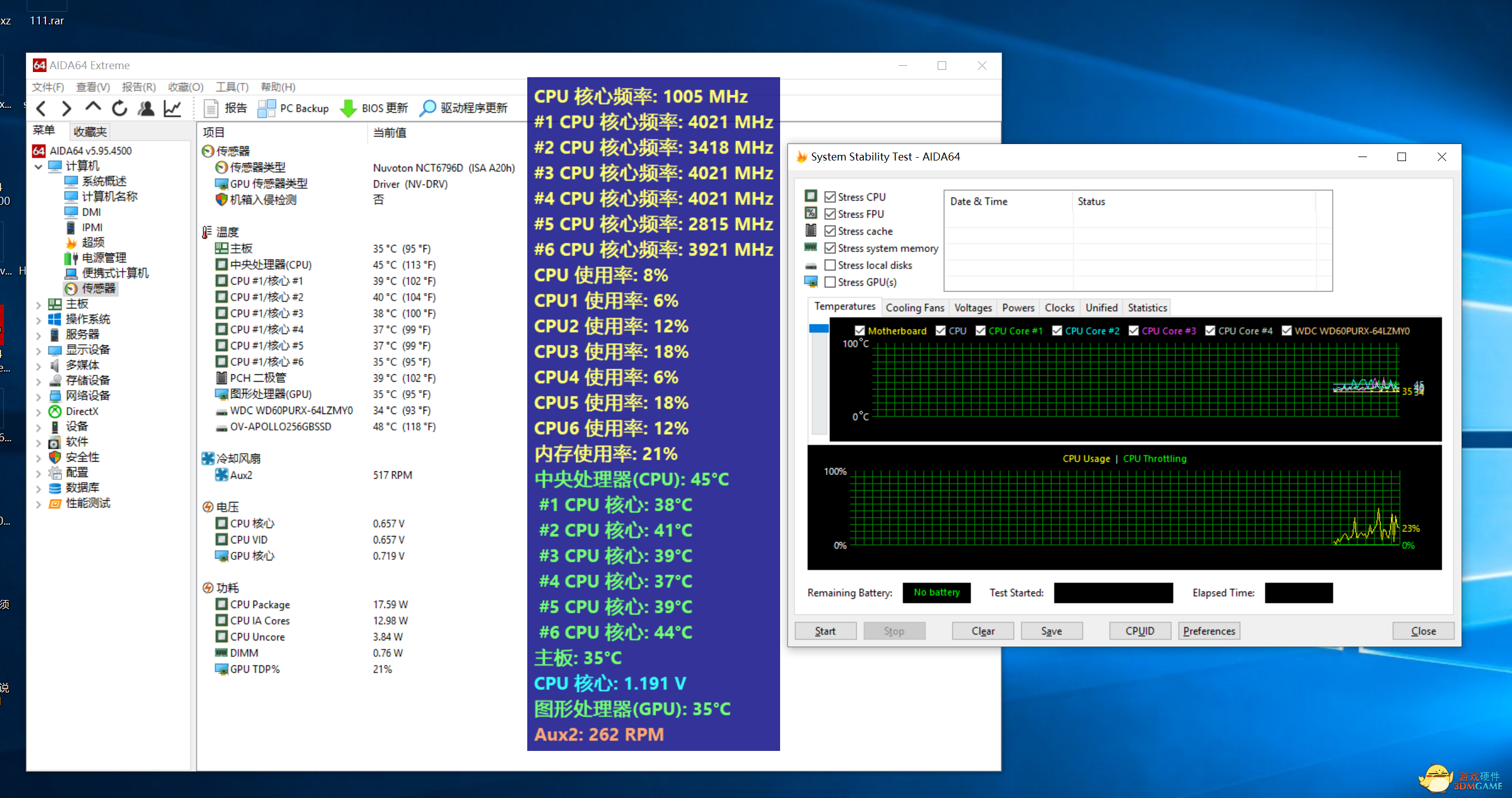The height and width of the screenshot is (798, 1512).
Task: Expand the 性能测试 tree node
Action: (x=38, y=504)
